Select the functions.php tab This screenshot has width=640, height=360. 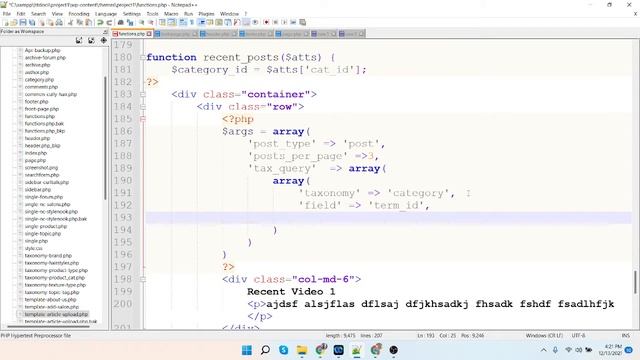tap(132, 34)
